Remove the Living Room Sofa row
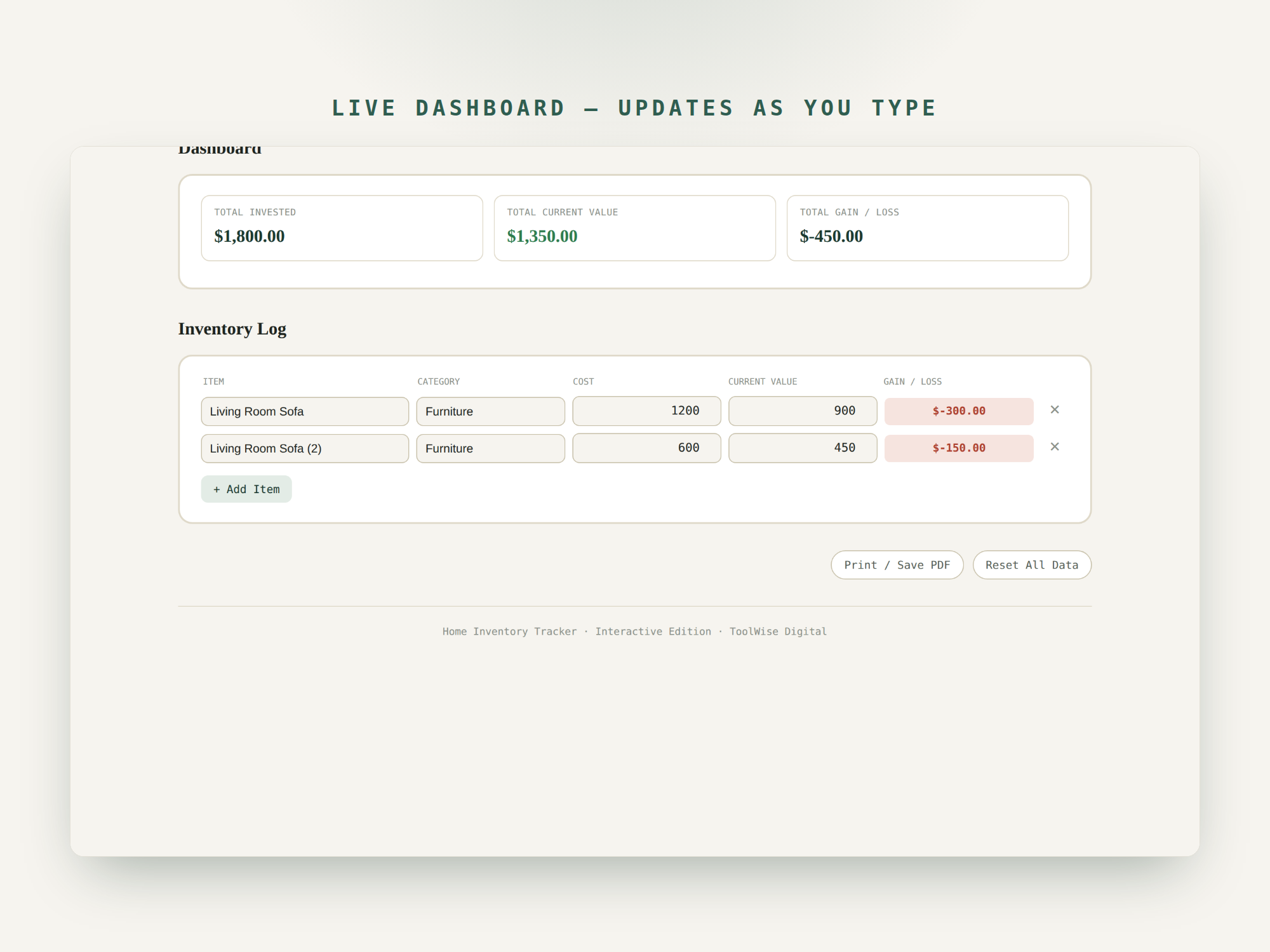The width and height of the screenshot is (1270, 952). 1055,410
